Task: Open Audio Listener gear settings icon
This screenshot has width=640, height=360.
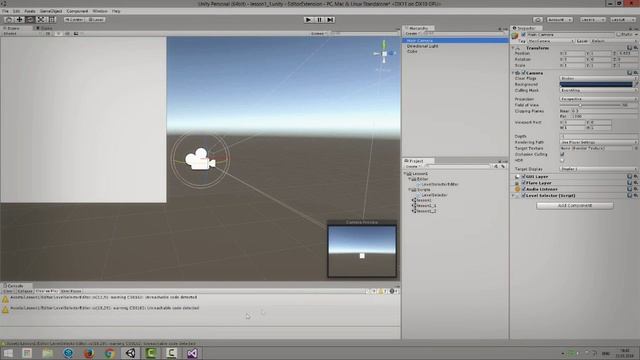Action: [x=636, y=189]
